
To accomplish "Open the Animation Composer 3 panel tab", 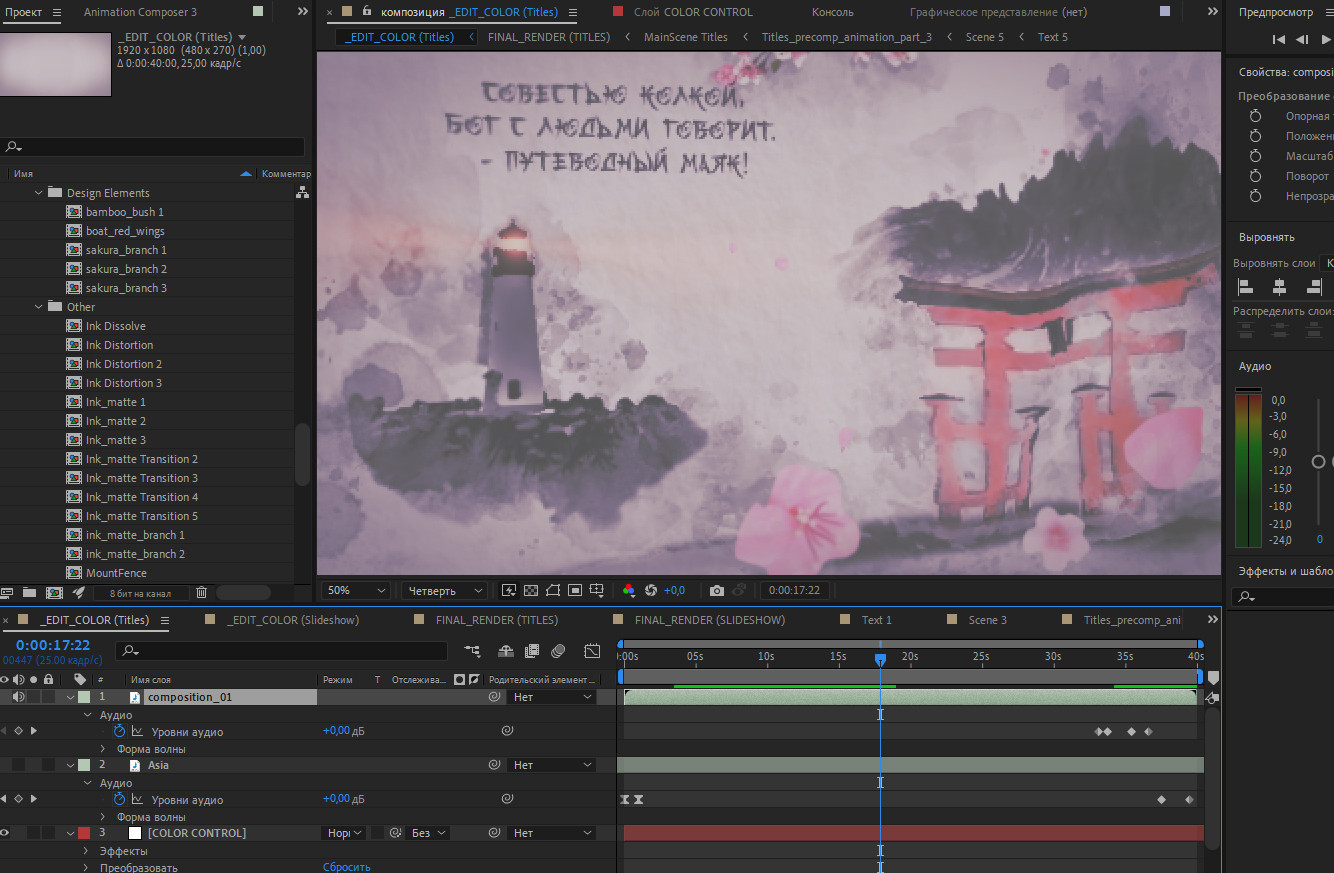I will tap(140, 12).
